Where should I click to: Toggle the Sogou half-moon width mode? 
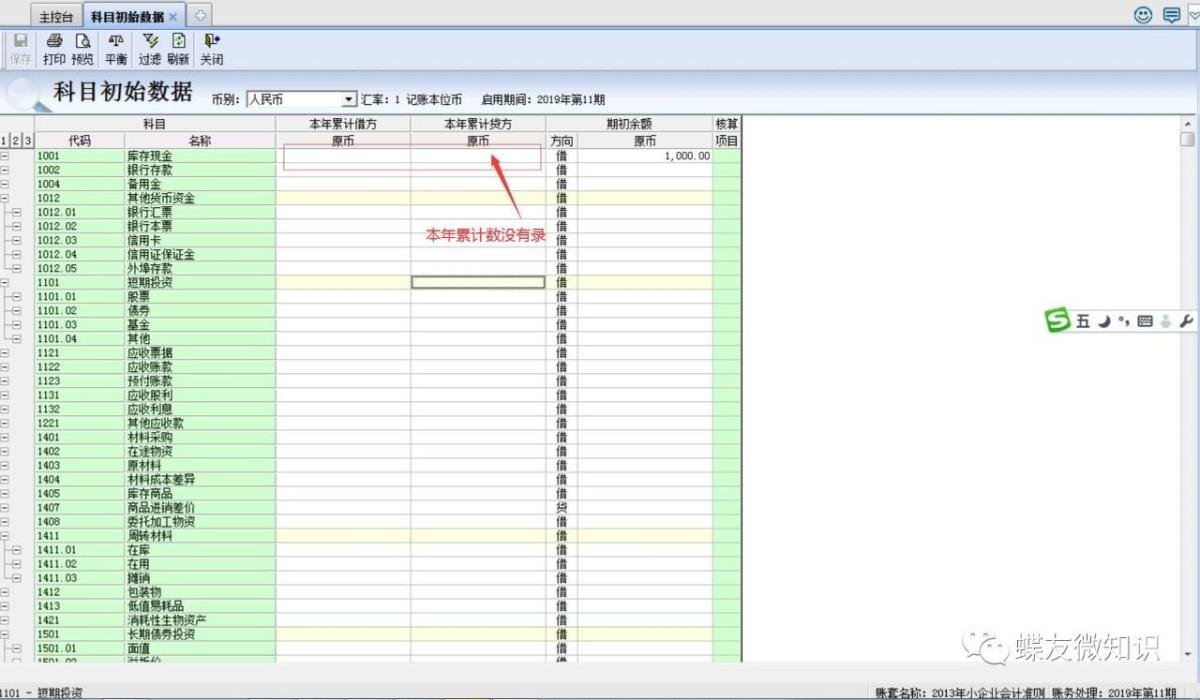(x=1104, y=321)
